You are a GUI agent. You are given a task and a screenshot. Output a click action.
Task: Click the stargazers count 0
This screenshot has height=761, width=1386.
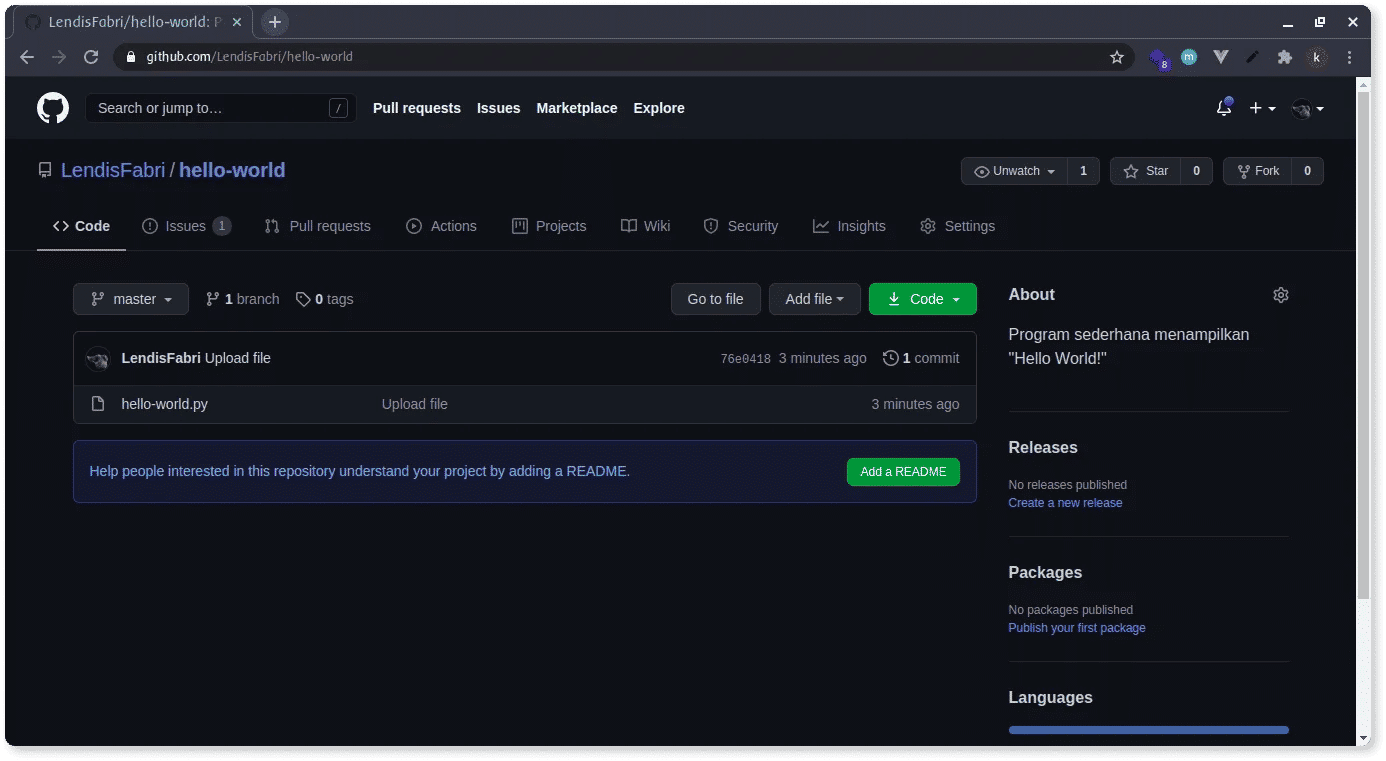(x=1196, y=171)
